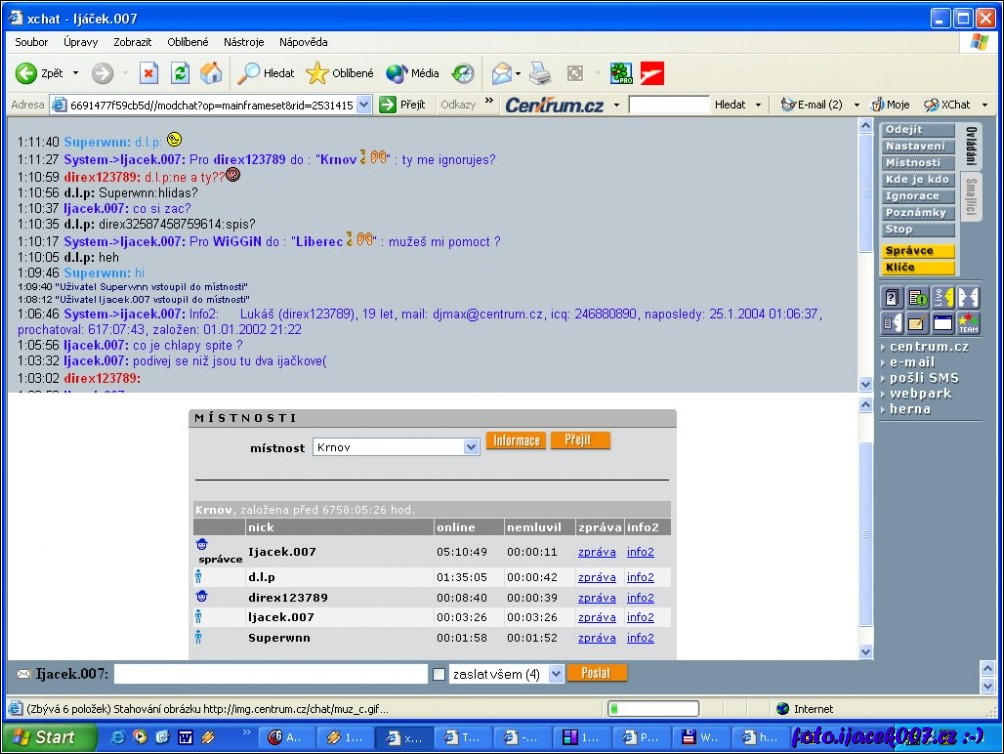Open the Oblíbené menu in menu bar

188,42
